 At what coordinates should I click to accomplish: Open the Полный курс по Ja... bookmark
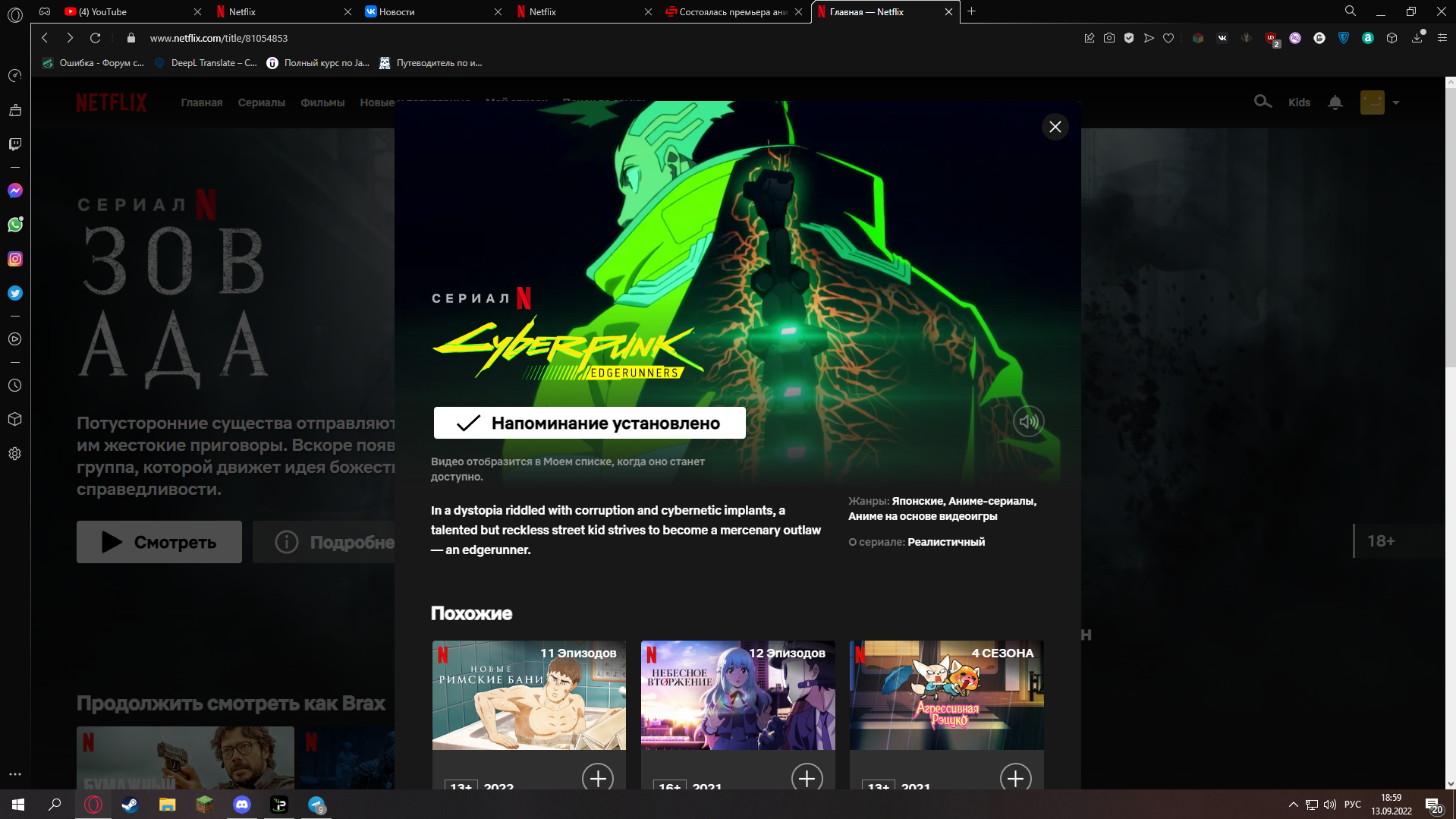[x=318, y=63]
